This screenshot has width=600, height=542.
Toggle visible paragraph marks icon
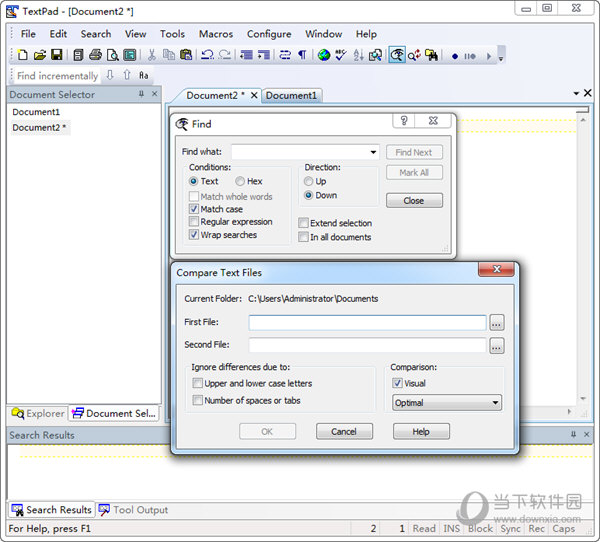pos(302,55)
